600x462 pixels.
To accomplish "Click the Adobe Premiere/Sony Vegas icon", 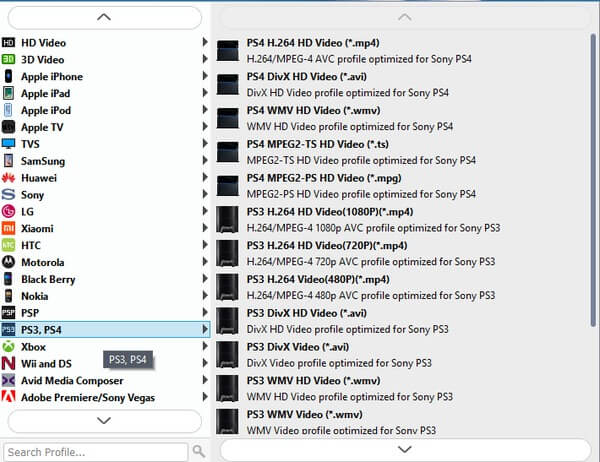I will click(x=8, y=397).
